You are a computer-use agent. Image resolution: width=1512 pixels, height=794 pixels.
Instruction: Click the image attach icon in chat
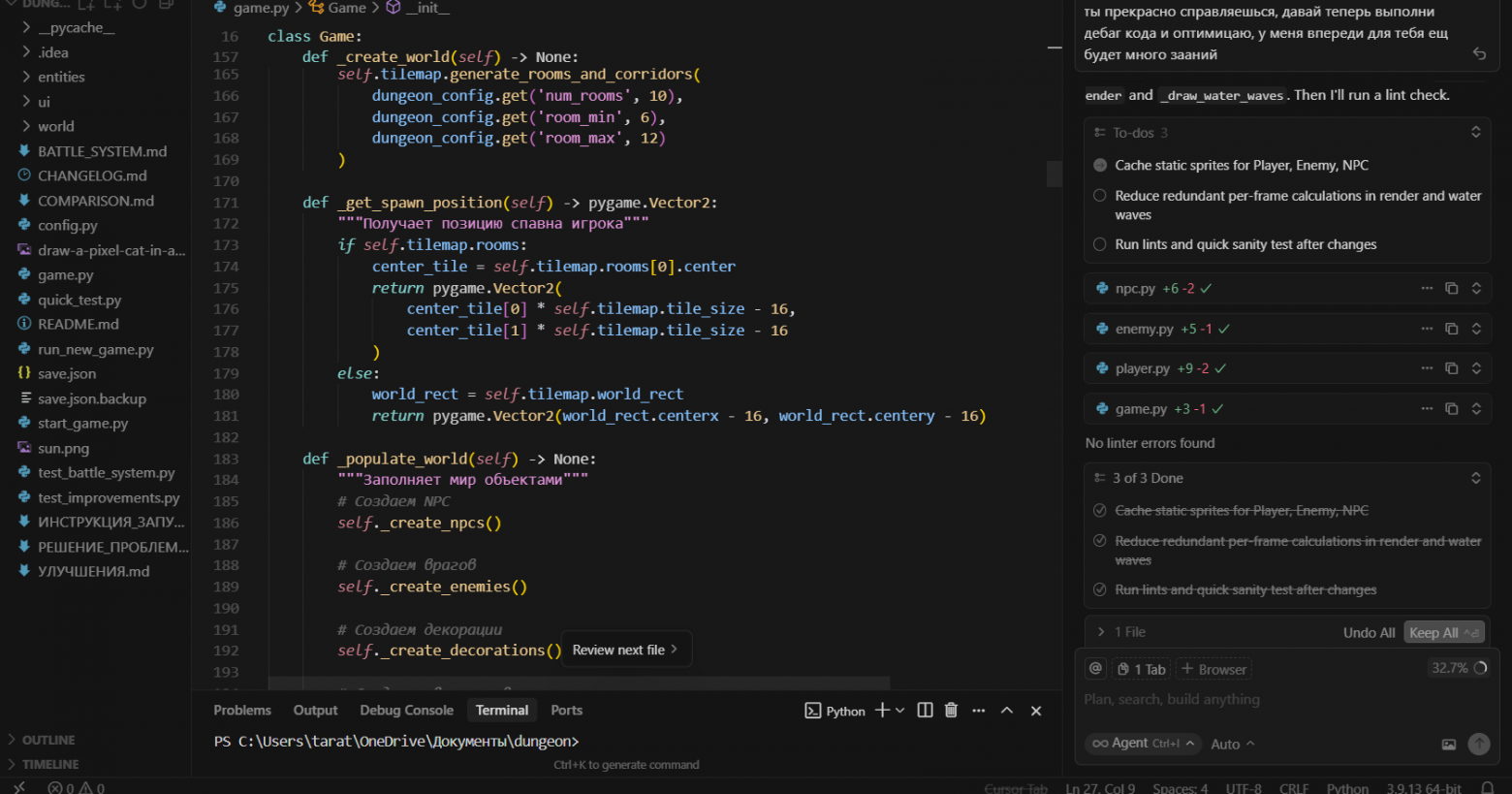tap(1448, 745)
